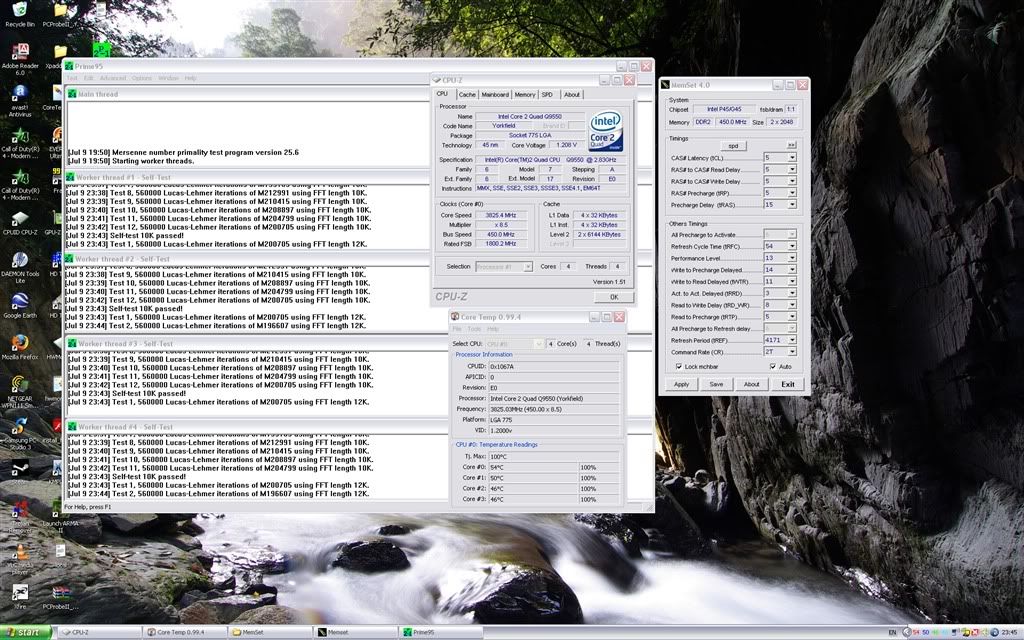Click the VID value field in Core Temp
This screenshot has width=1024, height=640.
(x=554, y=430)
